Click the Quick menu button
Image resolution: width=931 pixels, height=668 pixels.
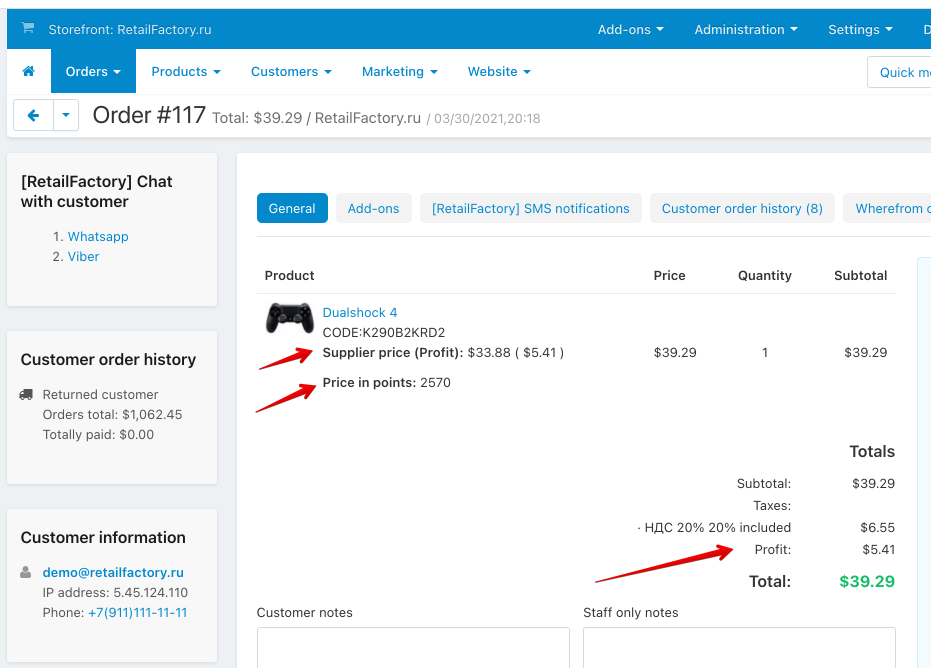(899, 72)
